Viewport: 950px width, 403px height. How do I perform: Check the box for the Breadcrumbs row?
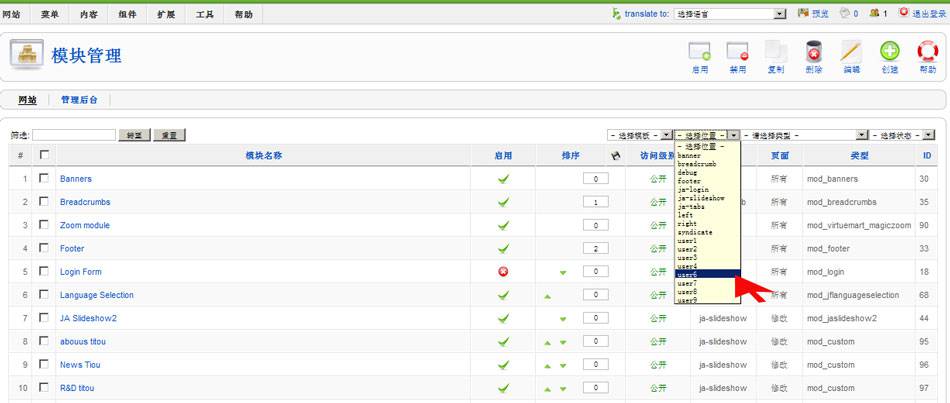pos(44,201)
